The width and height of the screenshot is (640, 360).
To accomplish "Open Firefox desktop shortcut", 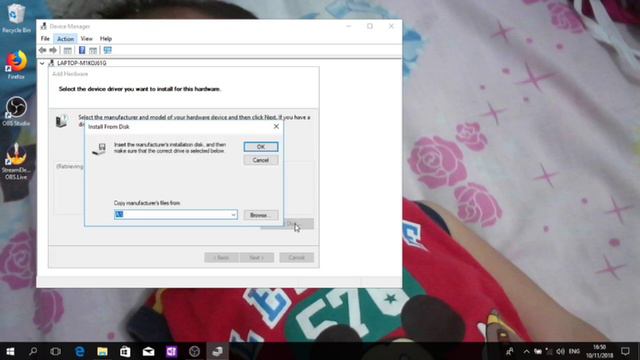I will [x=16, y=65].
